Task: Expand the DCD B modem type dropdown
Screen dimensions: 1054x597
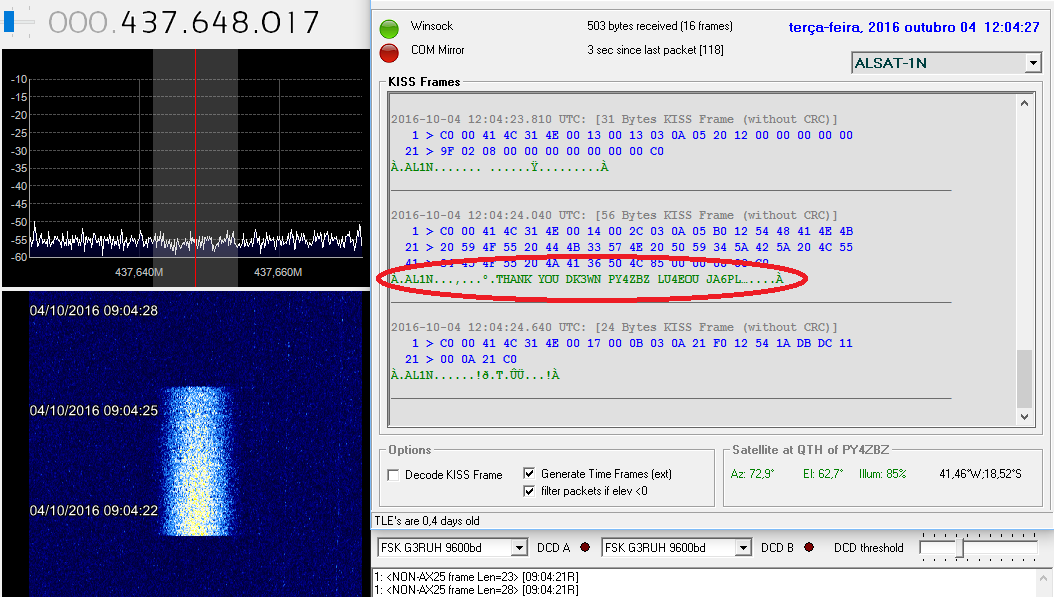Action: pos(742,548)
